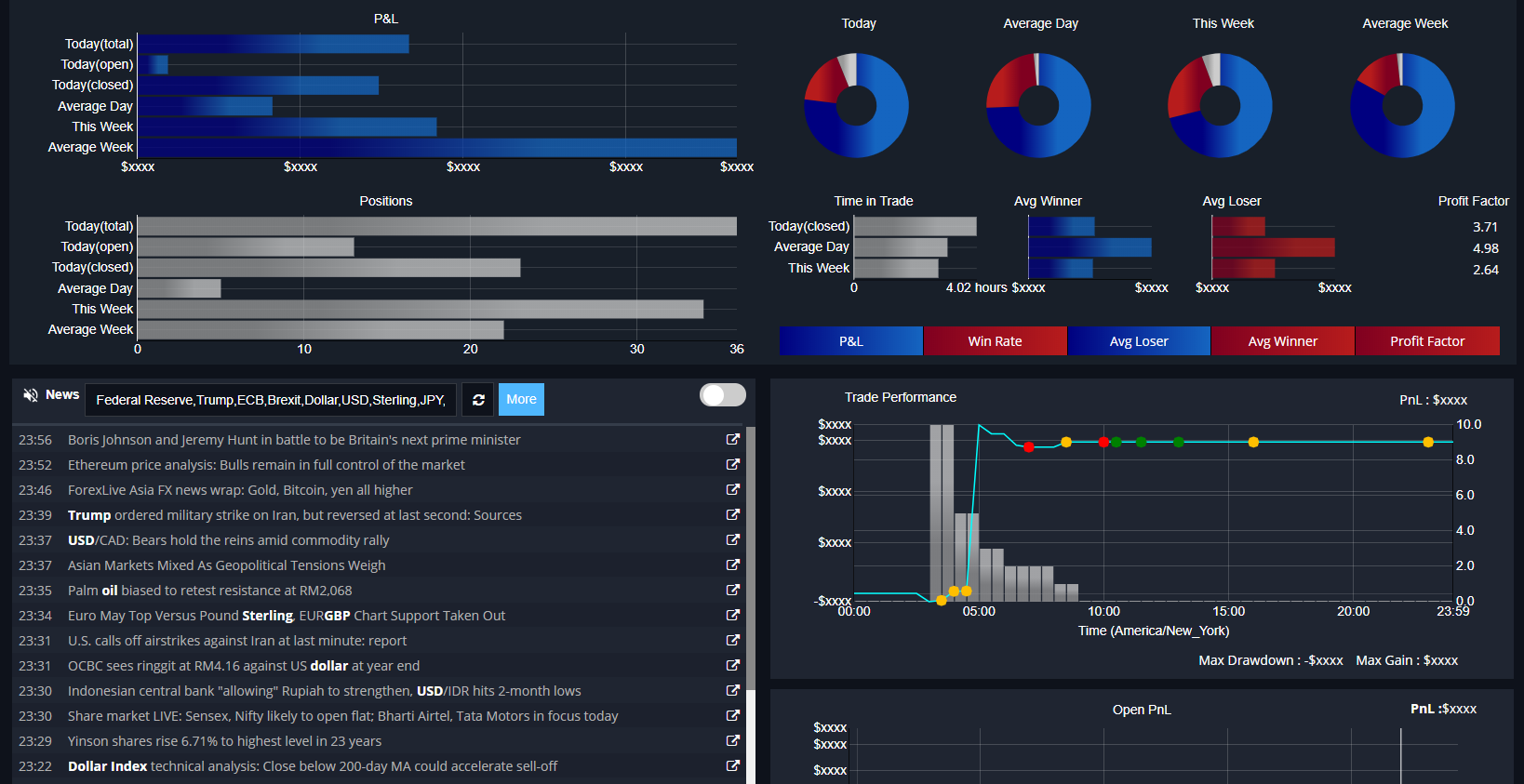This screenshot has height=784, width=1524.
Task: Click the Average Day Avg Winner bar
Action: 1090,246
